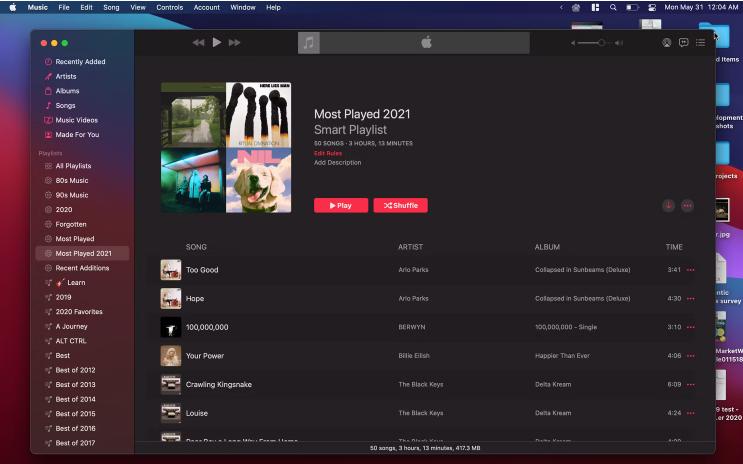Click the Edit Rules link

pos(328,153)
